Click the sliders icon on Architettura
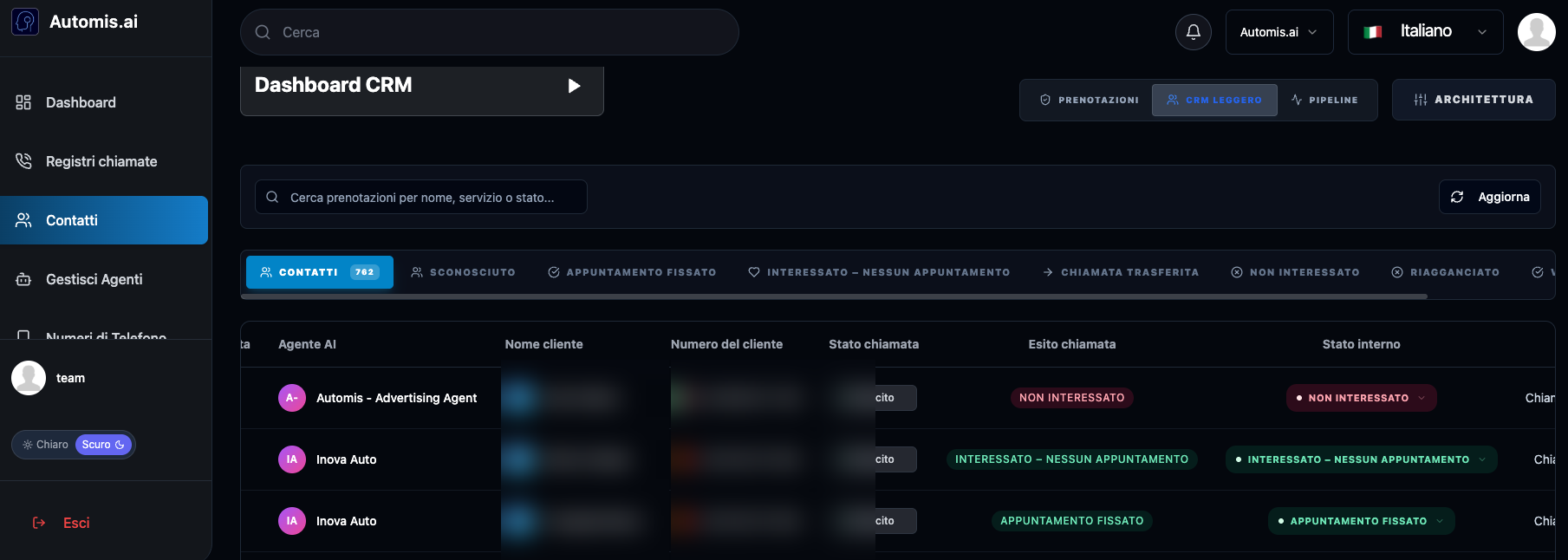This screenshot has height=560, width=1568. pyautogui.click(x=1421, y=100)
